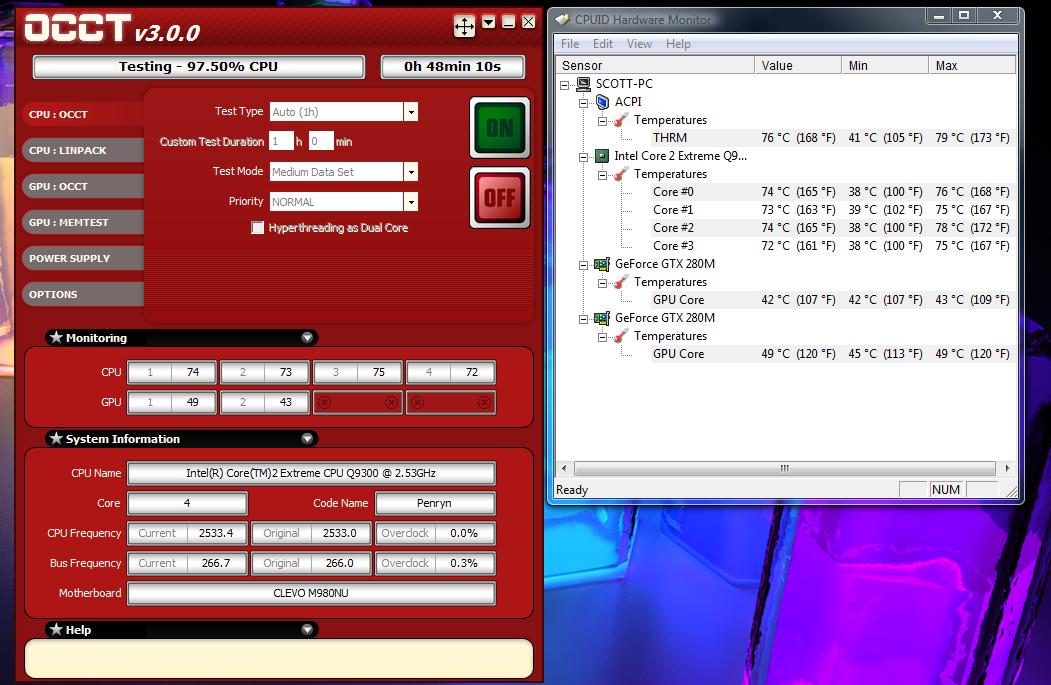Click the CPU Frequency Current value 2533.4
This screenshot has width=1051, height=685.
tap(216, 533)
